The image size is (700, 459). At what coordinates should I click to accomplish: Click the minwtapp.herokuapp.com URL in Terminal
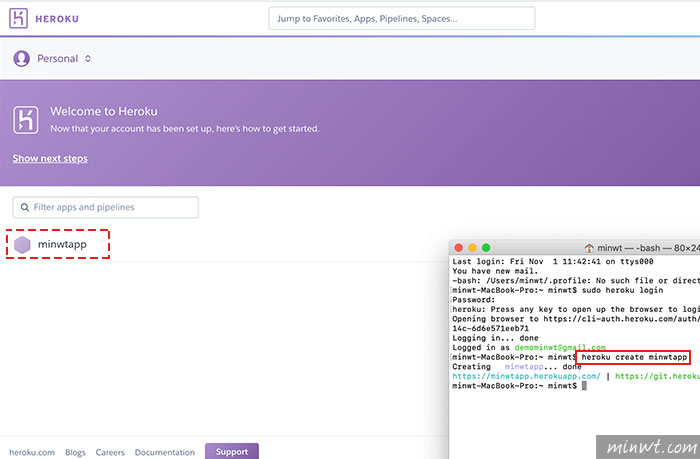click(526, 376)
